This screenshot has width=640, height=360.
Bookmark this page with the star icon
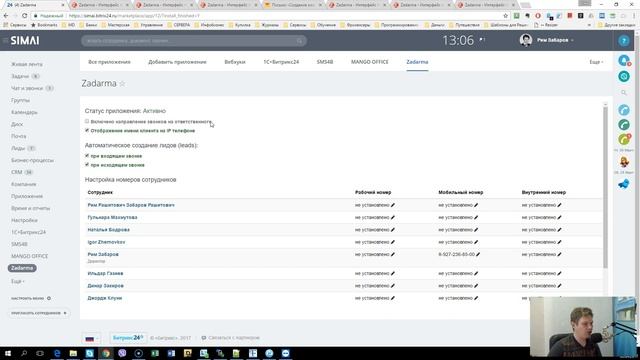[505, 16]
